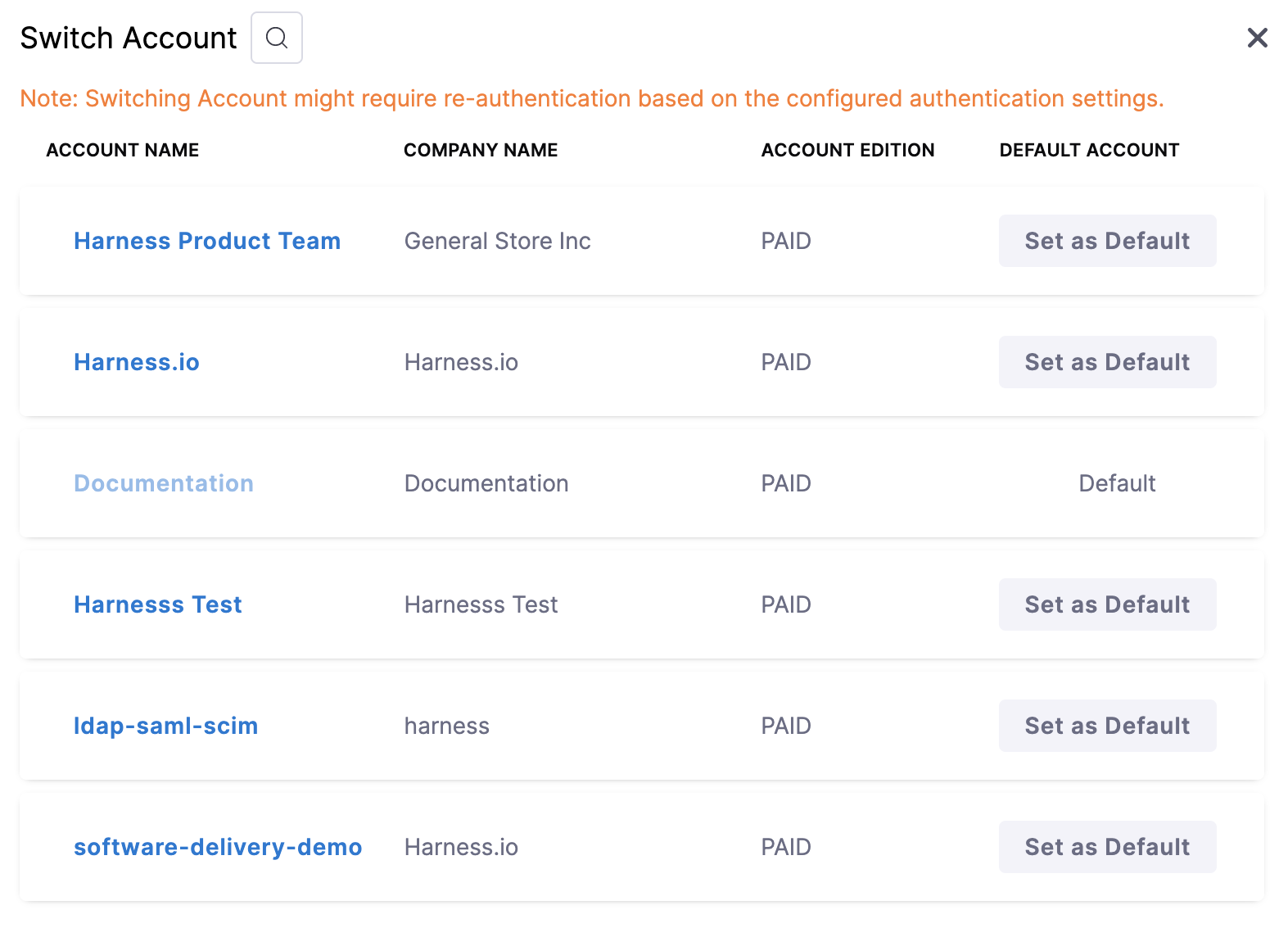Make Harnesss Test the default account
Viewport: 1288px width, 928px height.
click(1107, 604)
